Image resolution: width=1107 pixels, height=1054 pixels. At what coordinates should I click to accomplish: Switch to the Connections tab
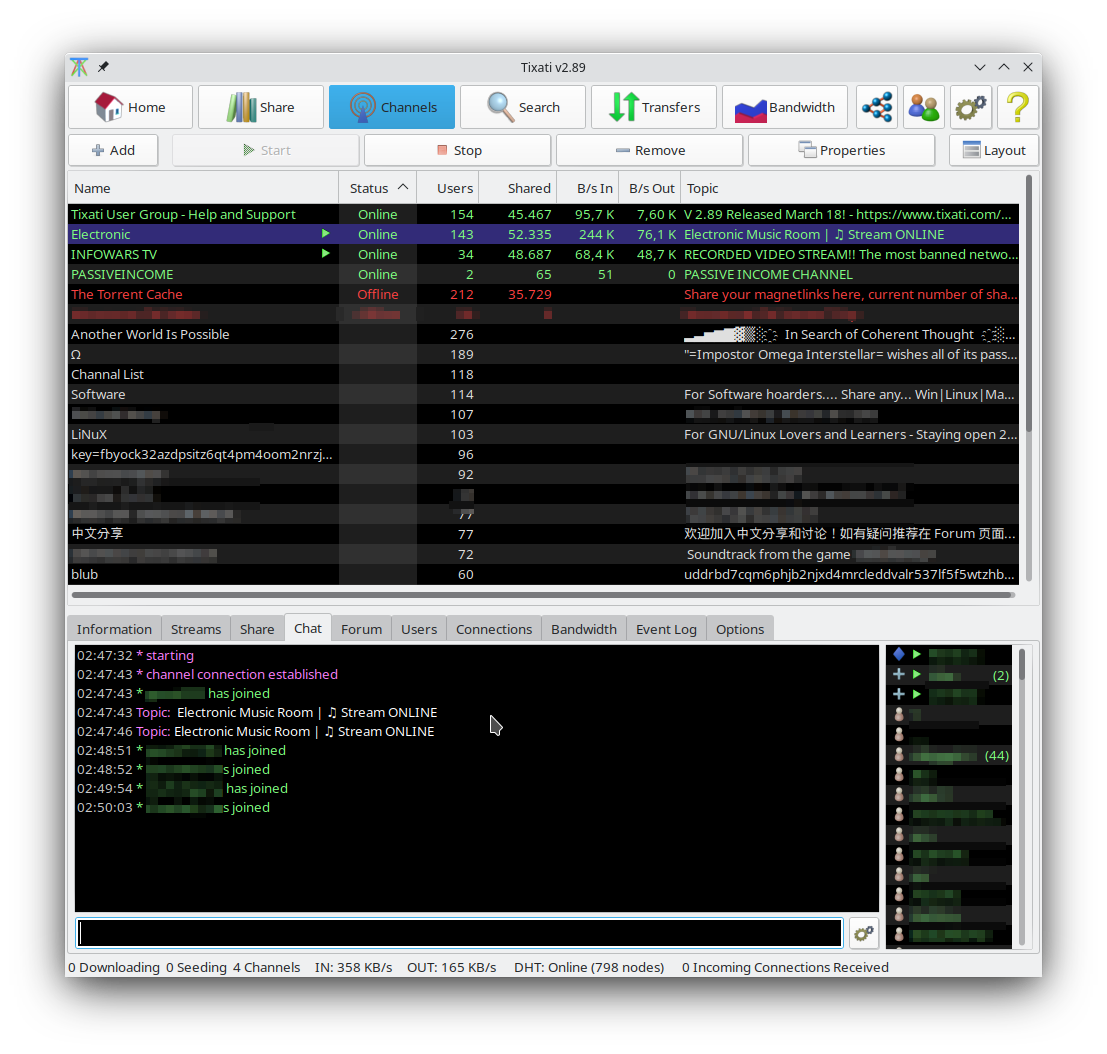pos(494,629)
